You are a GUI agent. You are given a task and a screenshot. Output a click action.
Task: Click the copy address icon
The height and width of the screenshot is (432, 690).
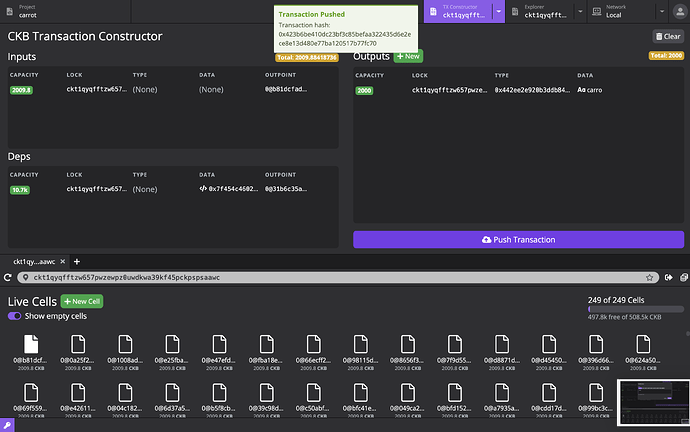pyautogui.click(x=684, y=278)
